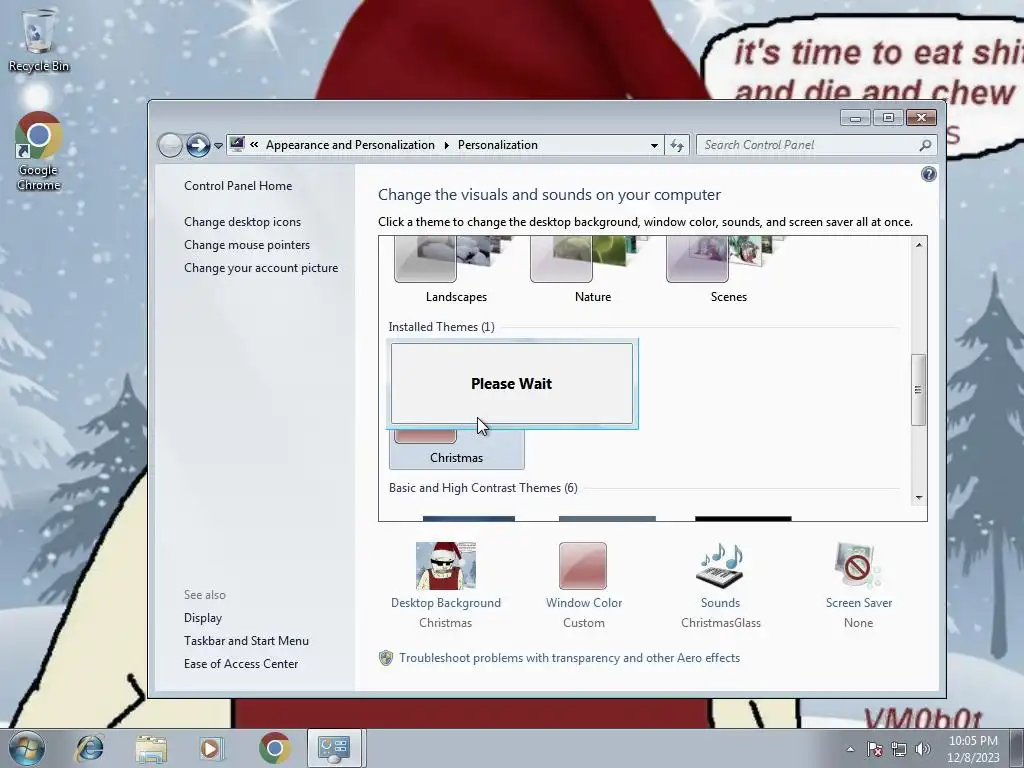Open the Windows Start menu
The height and width of the screenshot is (768, 1024).
26,748
